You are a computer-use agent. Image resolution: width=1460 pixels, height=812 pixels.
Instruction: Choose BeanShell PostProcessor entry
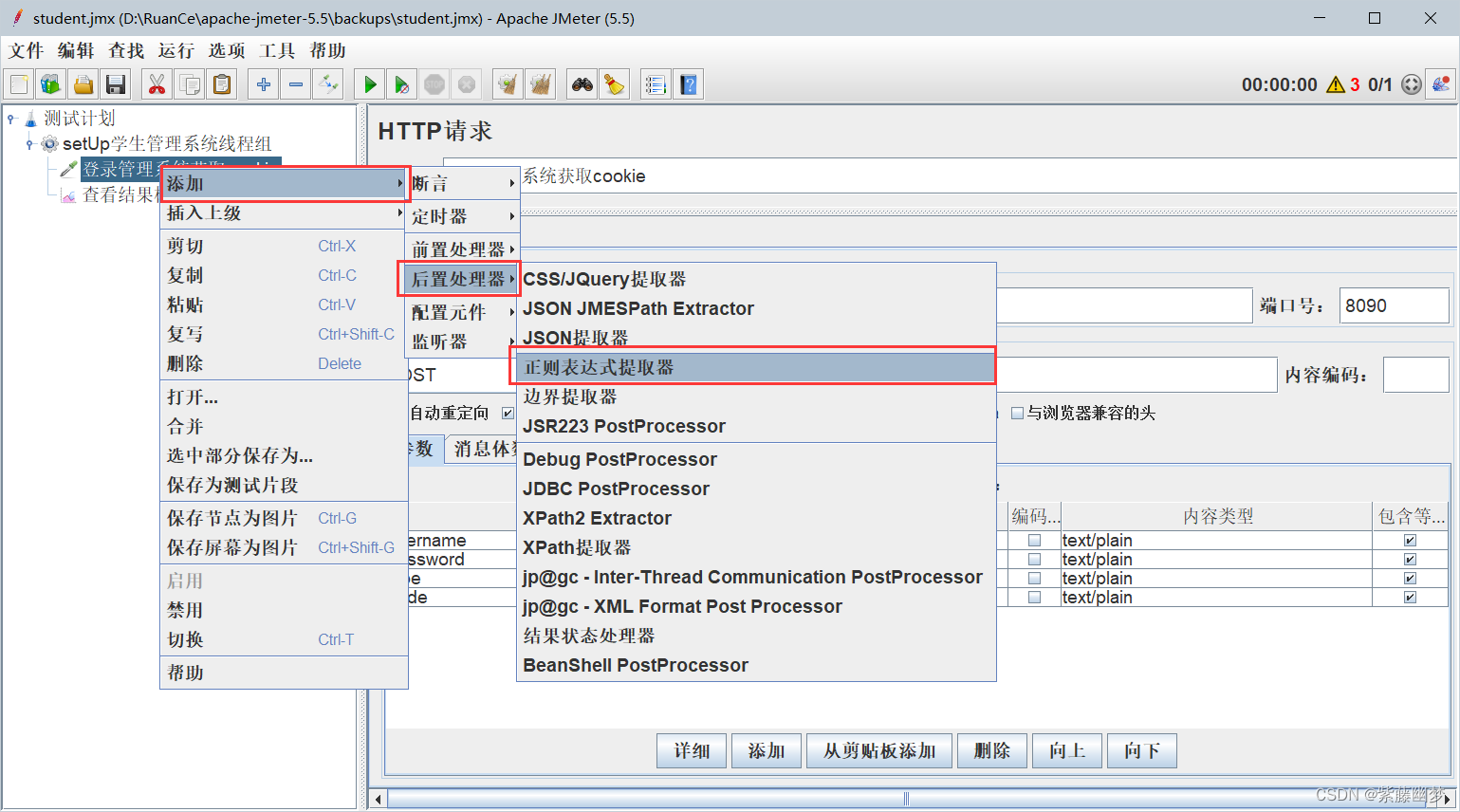[756, 665]
